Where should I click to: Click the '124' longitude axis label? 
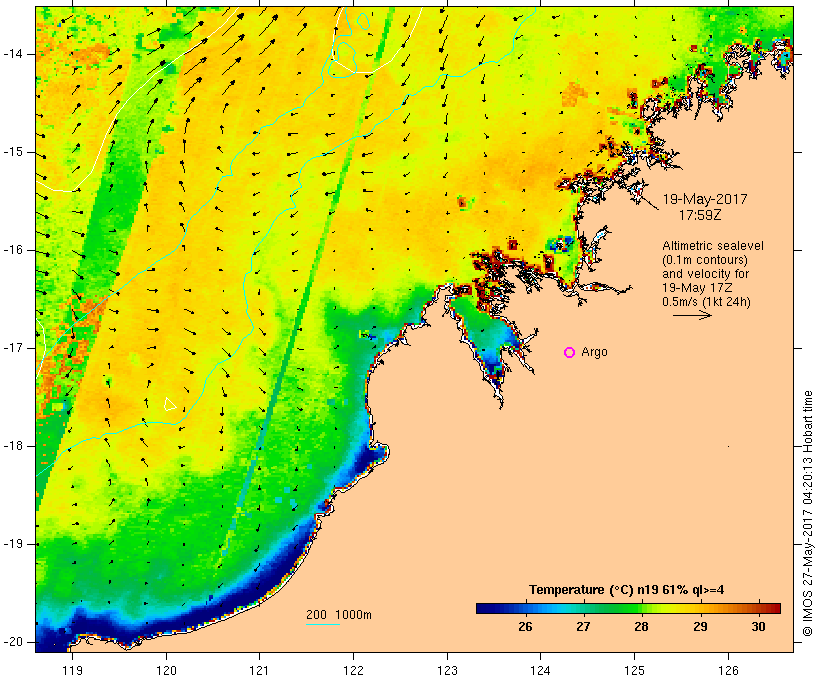(x=540, y=670)
